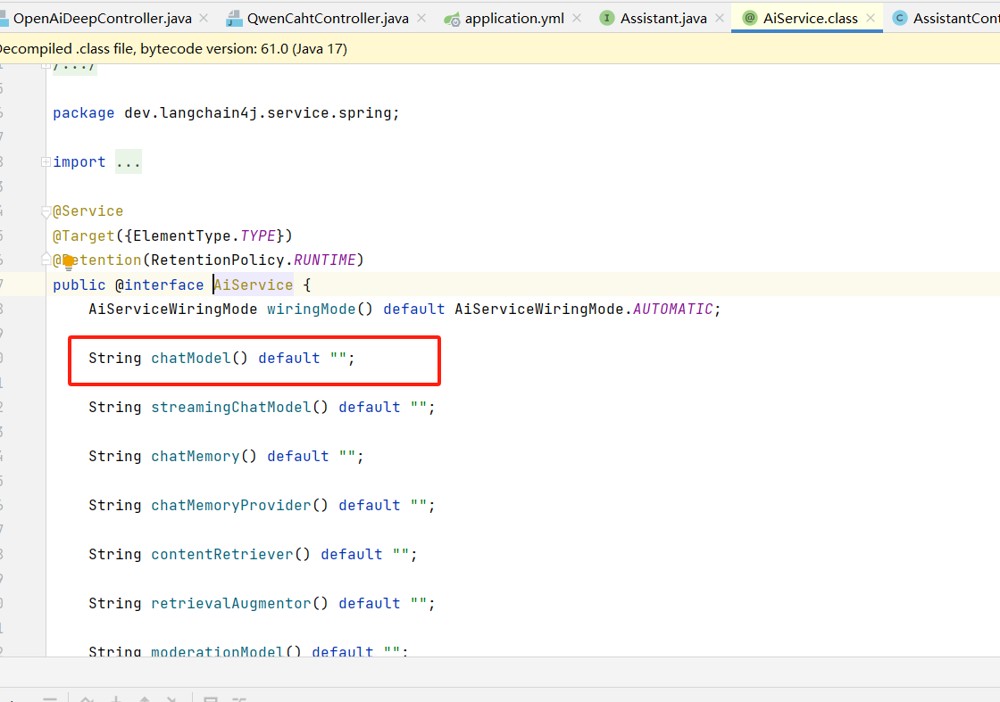Open the lightbulb intention actions
The image size is (1000, 702).
(x=68, y=262)
